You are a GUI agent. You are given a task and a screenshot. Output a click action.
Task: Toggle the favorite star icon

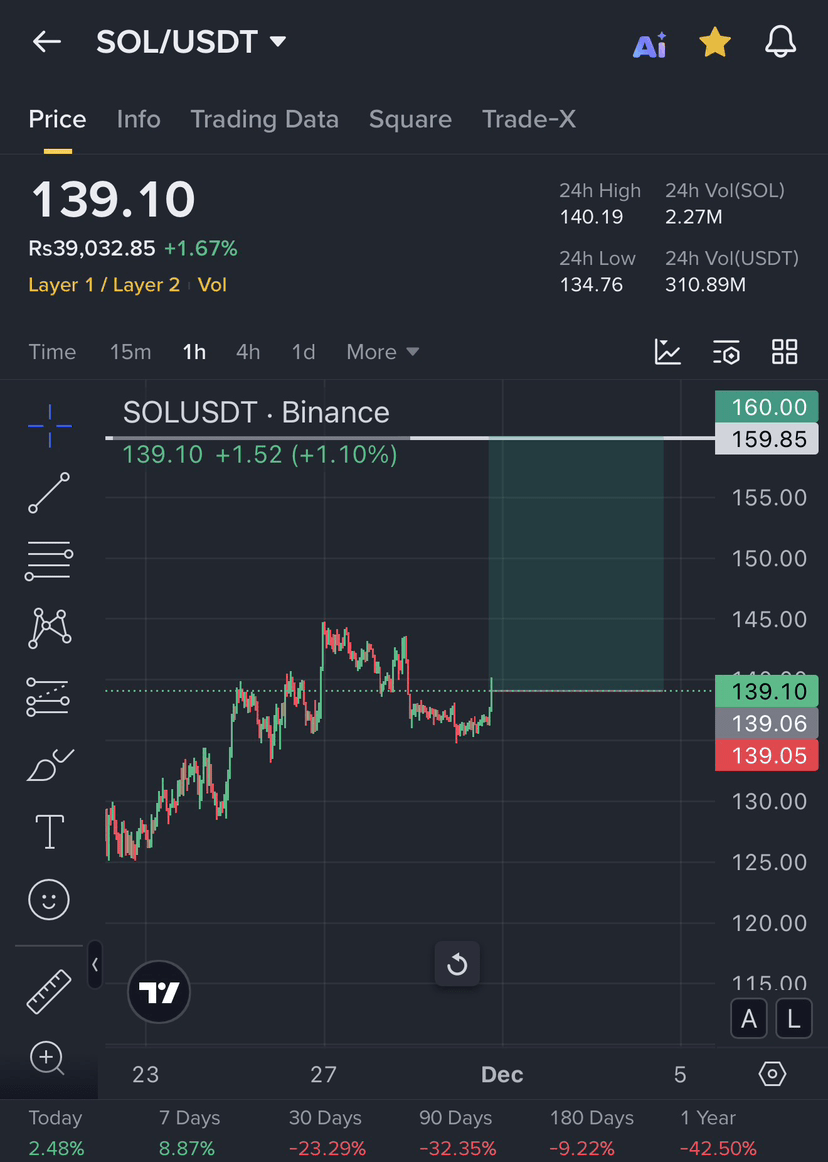tap(715, 42)
